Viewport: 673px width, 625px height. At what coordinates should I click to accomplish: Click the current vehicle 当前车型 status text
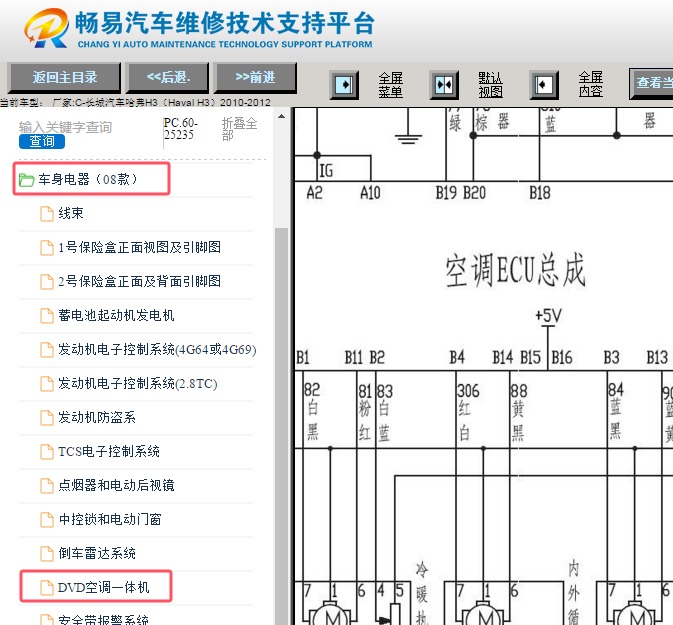click(x=135, y=103)
